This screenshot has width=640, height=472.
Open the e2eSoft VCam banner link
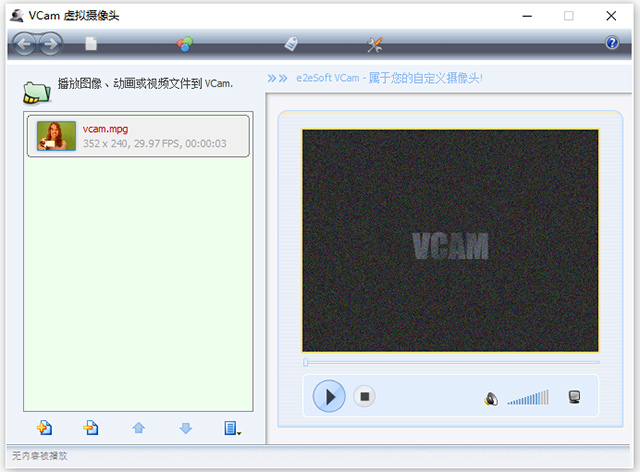coord(389,78)
